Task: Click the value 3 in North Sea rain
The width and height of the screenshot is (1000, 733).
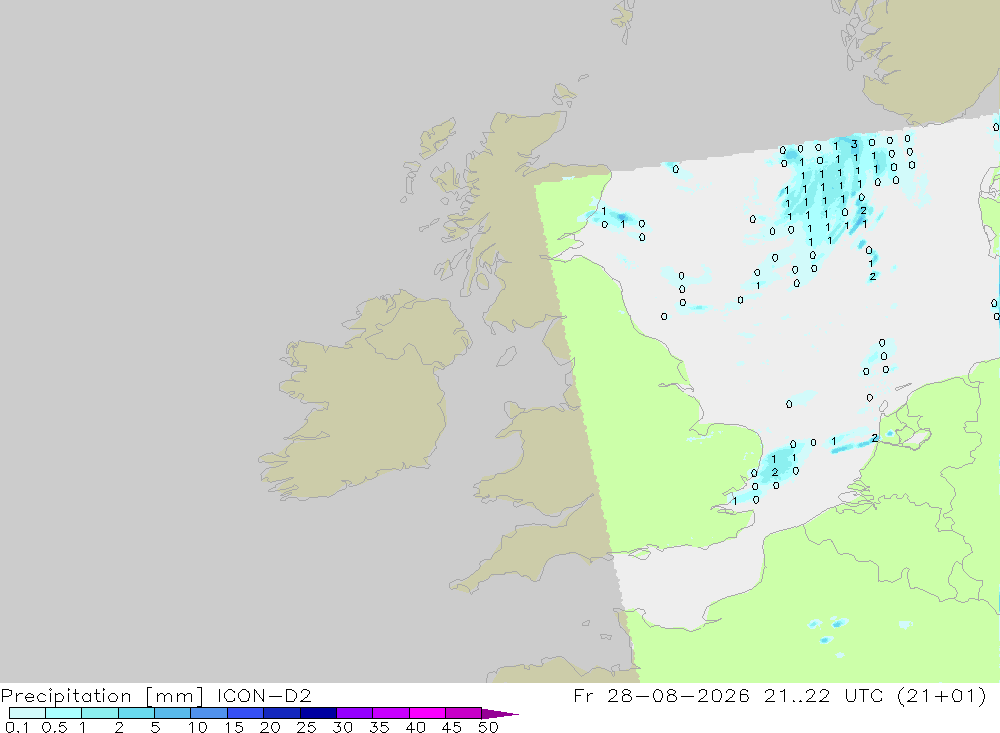Action: 854,144
